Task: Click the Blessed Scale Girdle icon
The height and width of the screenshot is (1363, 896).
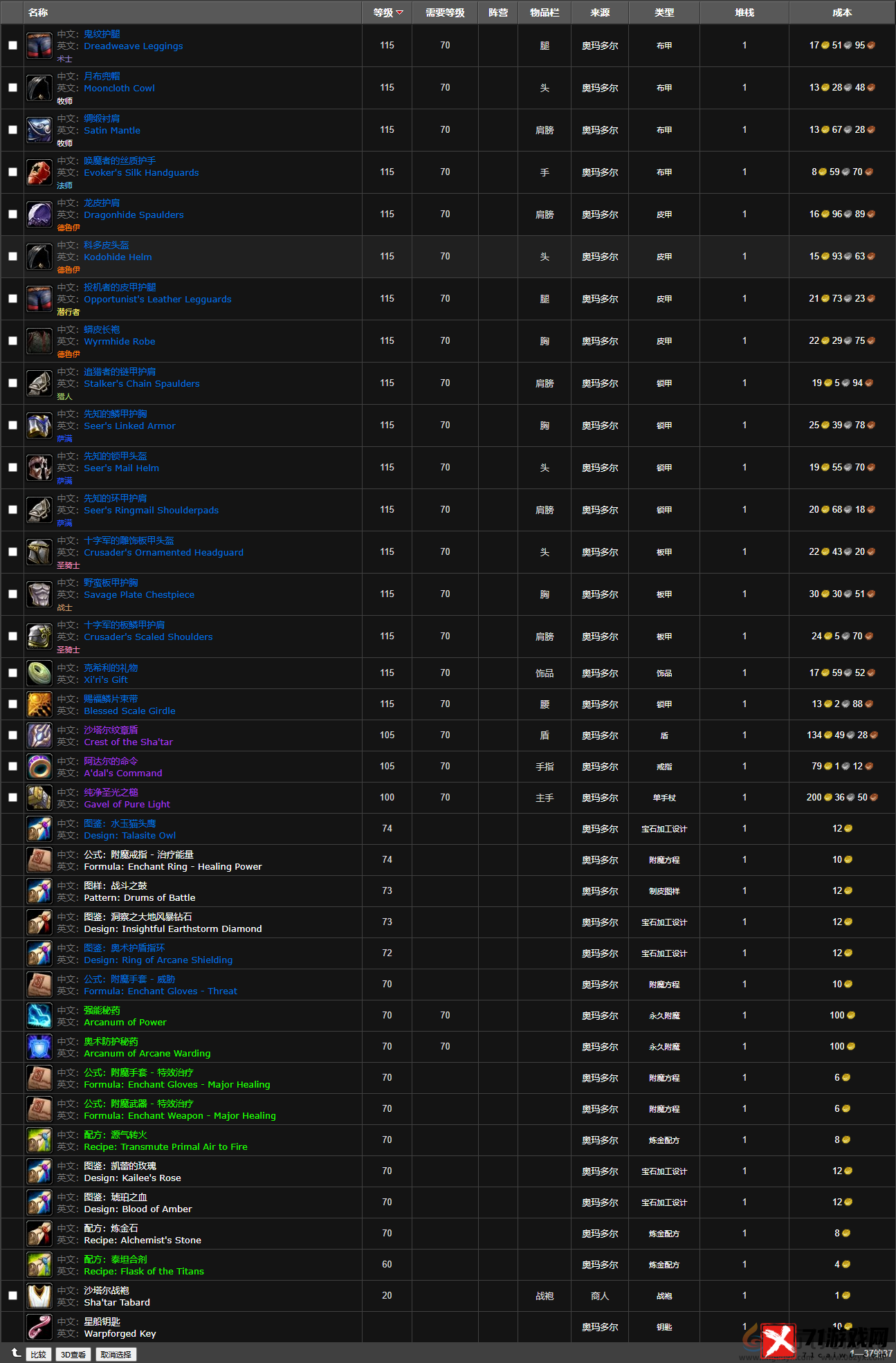Action: (39, 704)
